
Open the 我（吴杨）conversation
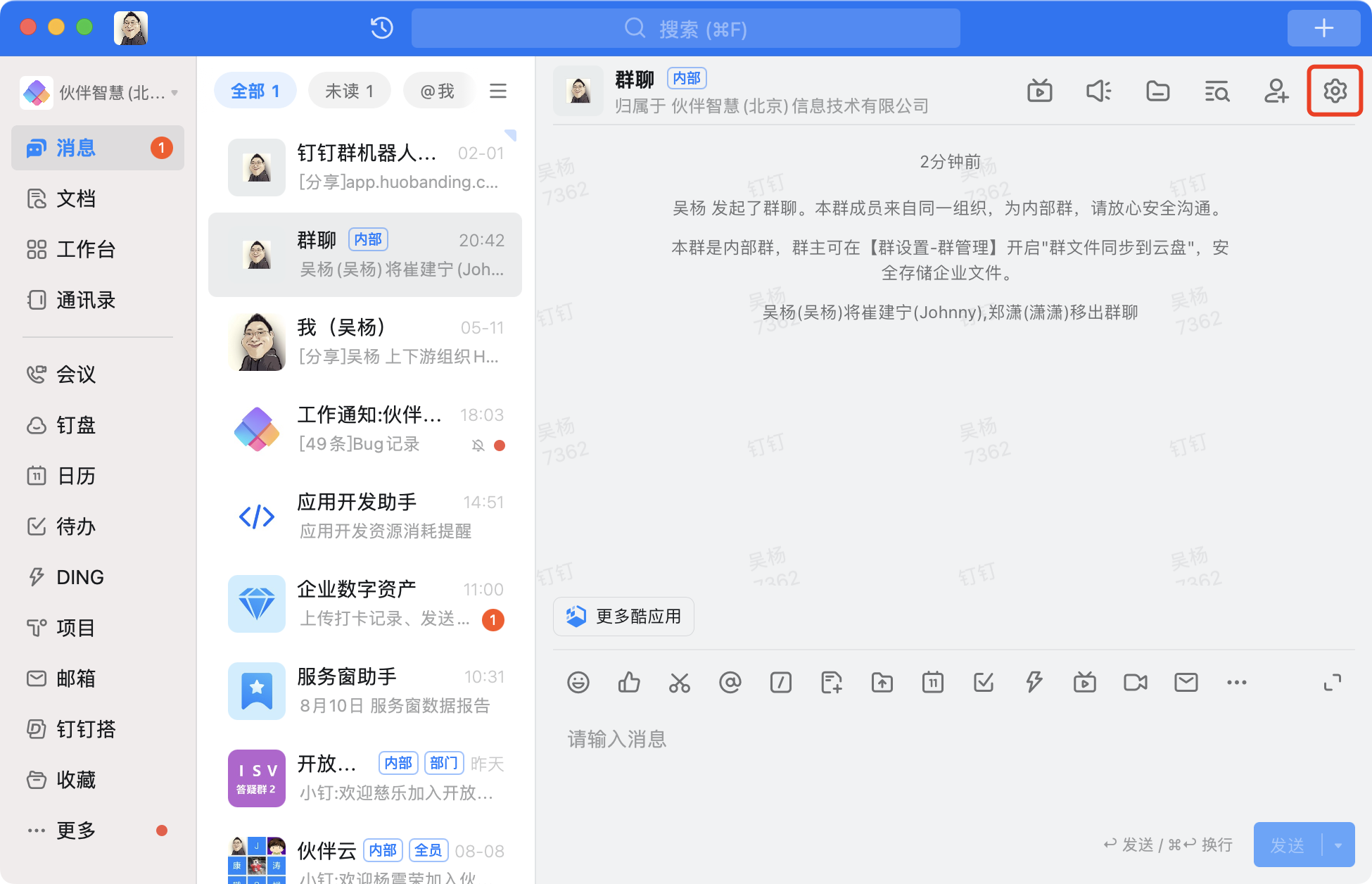point(365,342)
